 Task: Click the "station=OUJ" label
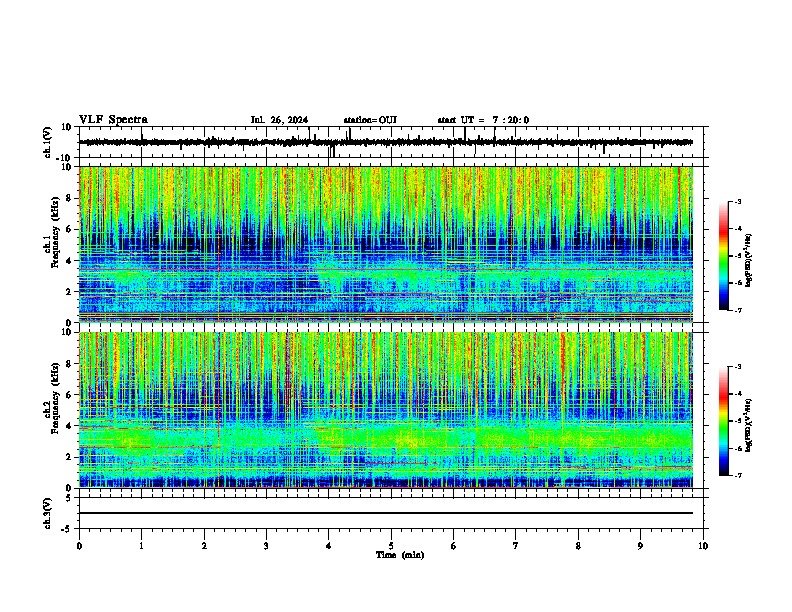pos(370,120)
